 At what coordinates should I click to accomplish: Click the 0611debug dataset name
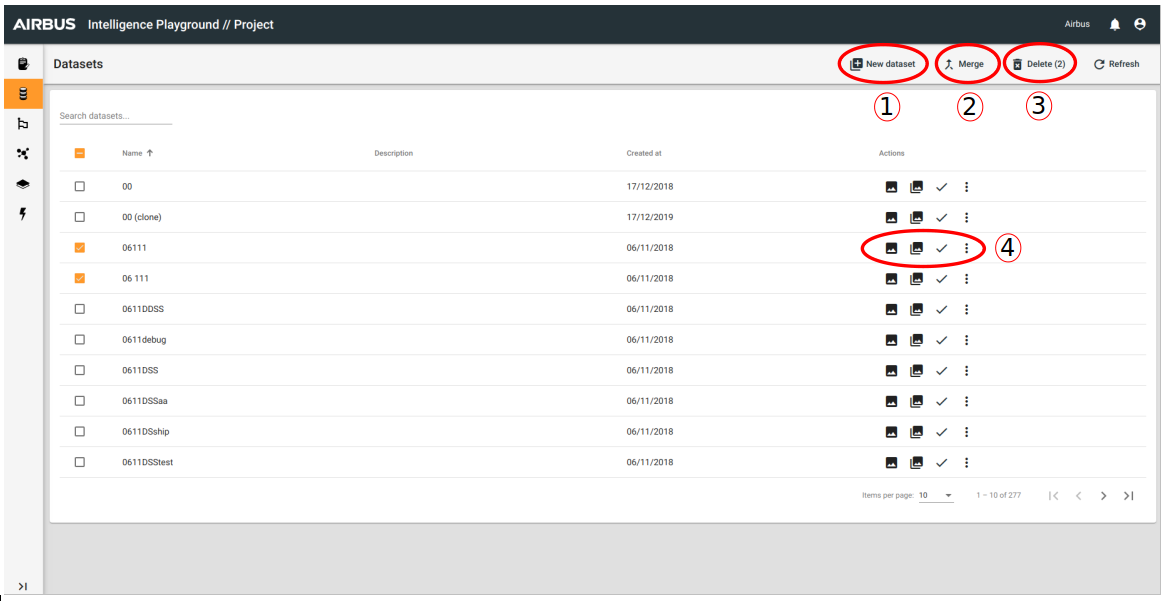tap(144, 340)
